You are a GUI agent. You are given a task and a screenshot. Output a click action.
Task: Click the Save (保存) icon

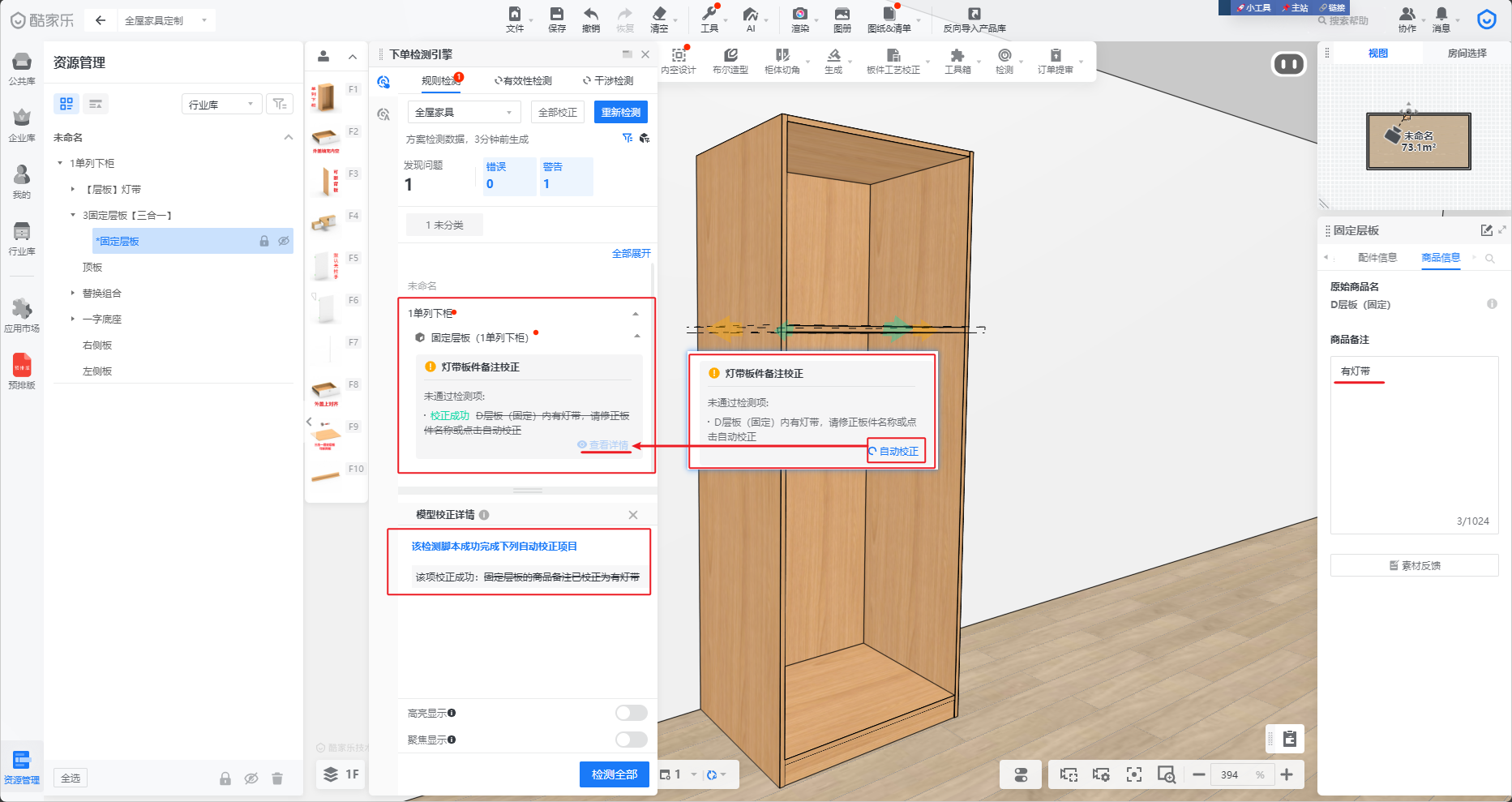pos(556,15)
